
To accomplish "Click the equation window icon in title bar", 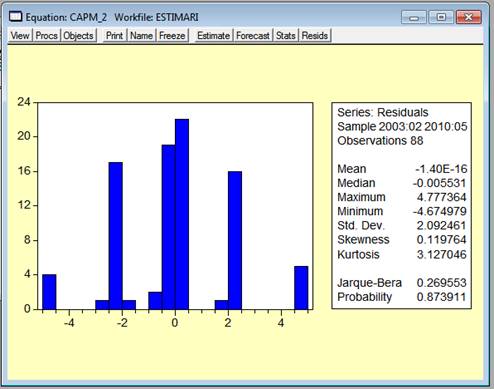I will (x=16, y=16).
